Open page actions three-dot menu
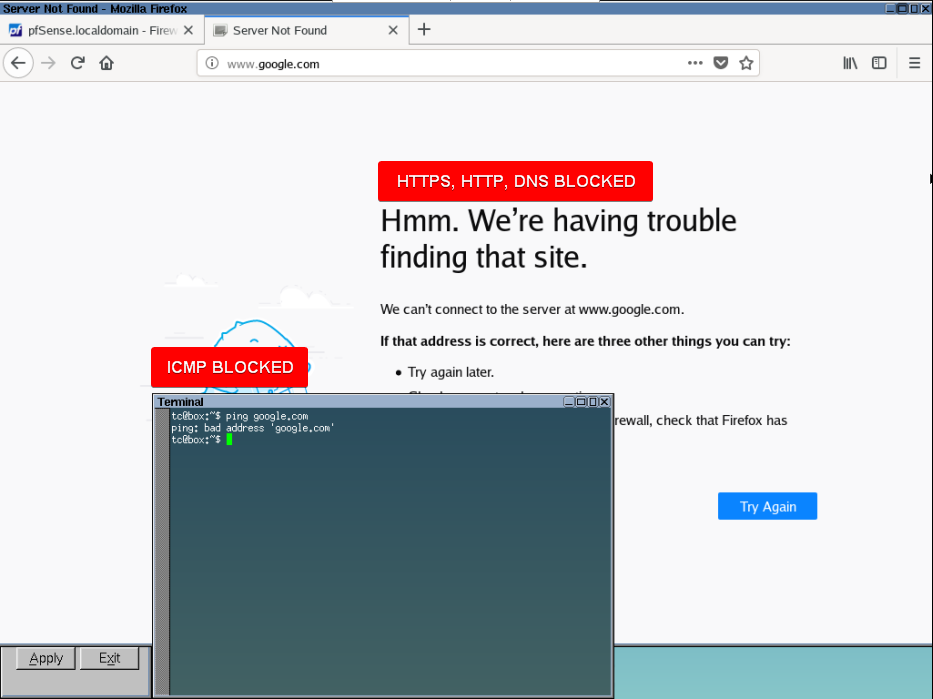Image resolution: width=933 pixels, height=699 pixels. pyautogui.click(x=695, y=63)
